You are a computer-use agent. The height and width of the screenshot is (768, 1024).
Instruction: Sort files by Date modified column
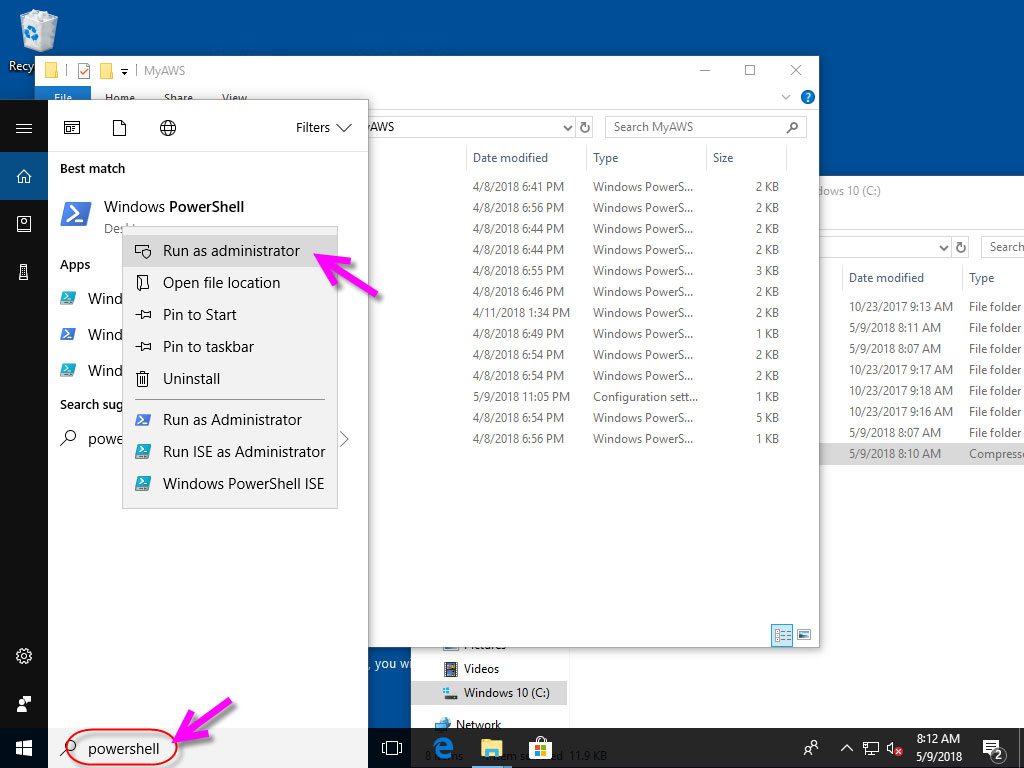click(510, 158)
